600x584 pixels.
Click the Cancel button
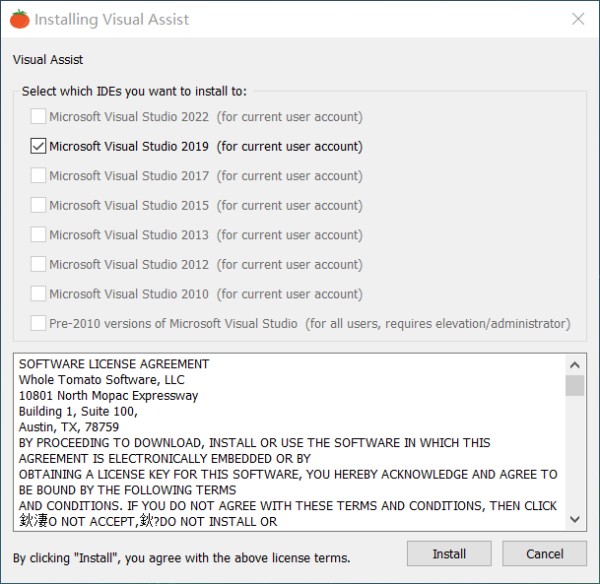click(x=545, y=554)
